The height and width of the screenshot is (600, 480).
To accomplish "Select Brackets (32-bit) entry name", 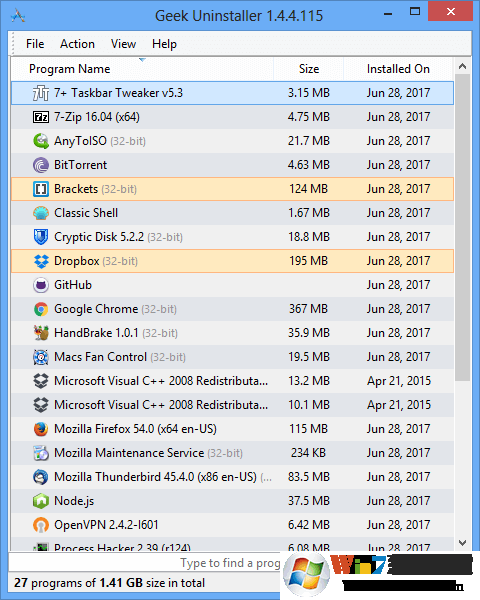I will tap(95, 189).
